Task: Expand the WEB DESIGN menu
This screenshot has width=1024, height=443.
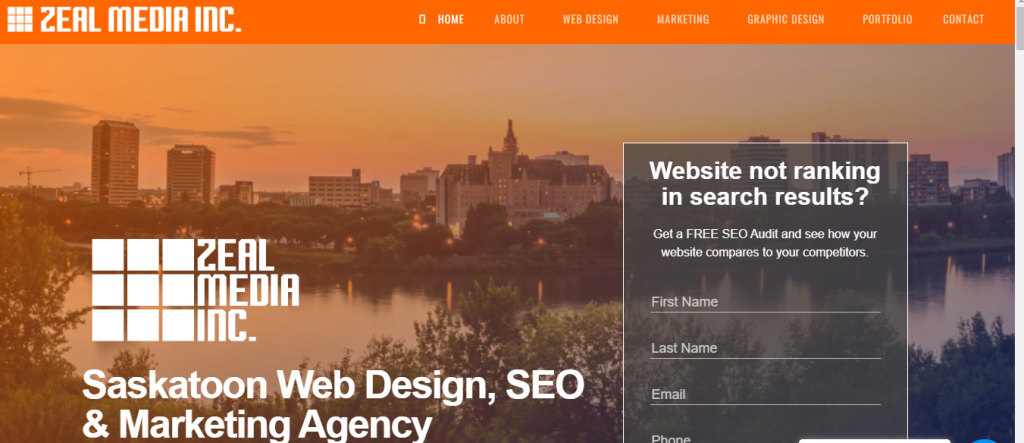Action: [x=590, y=20]
